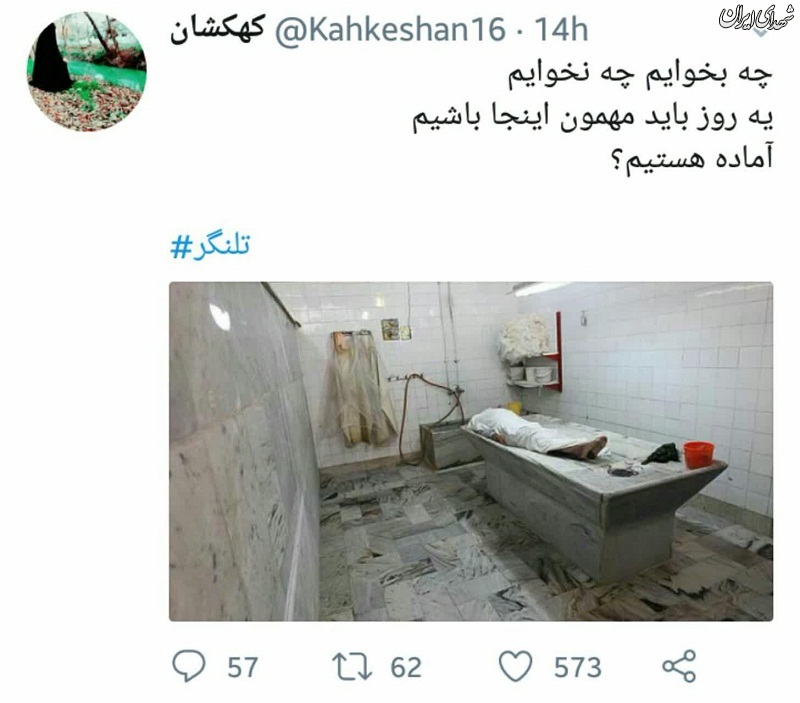This screenshot has height=703, width=800.
Task: Follow the hashtag #تلنگر
Action: click(x=210, y=246)
